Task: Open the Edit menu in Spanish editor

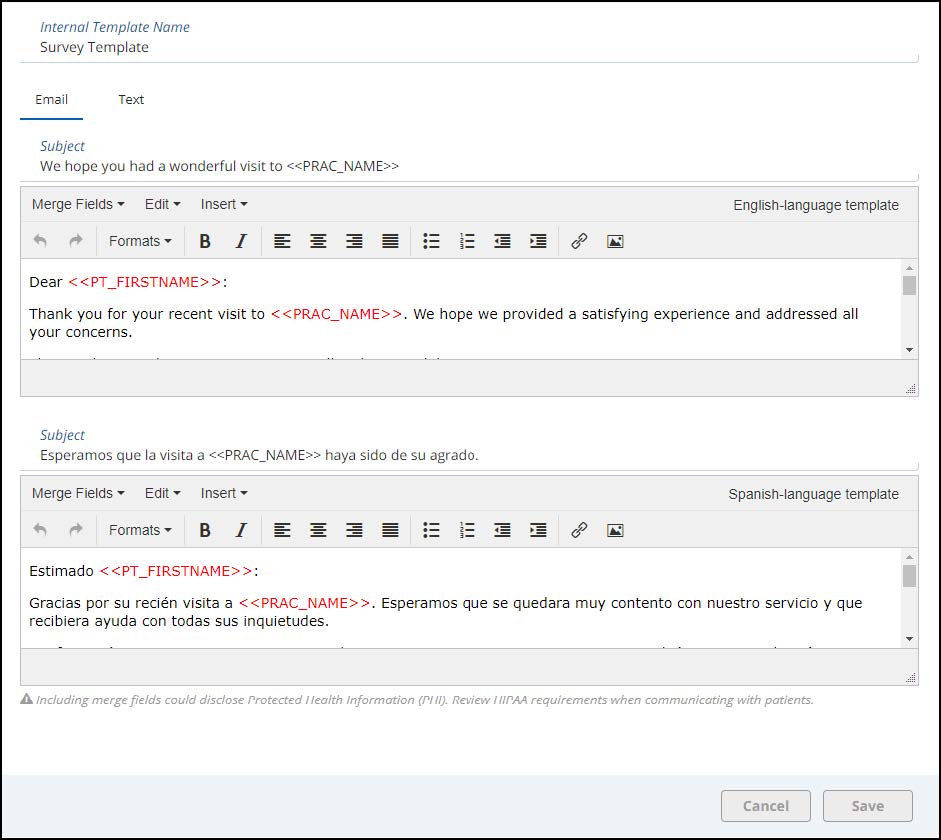Action: 162,493
